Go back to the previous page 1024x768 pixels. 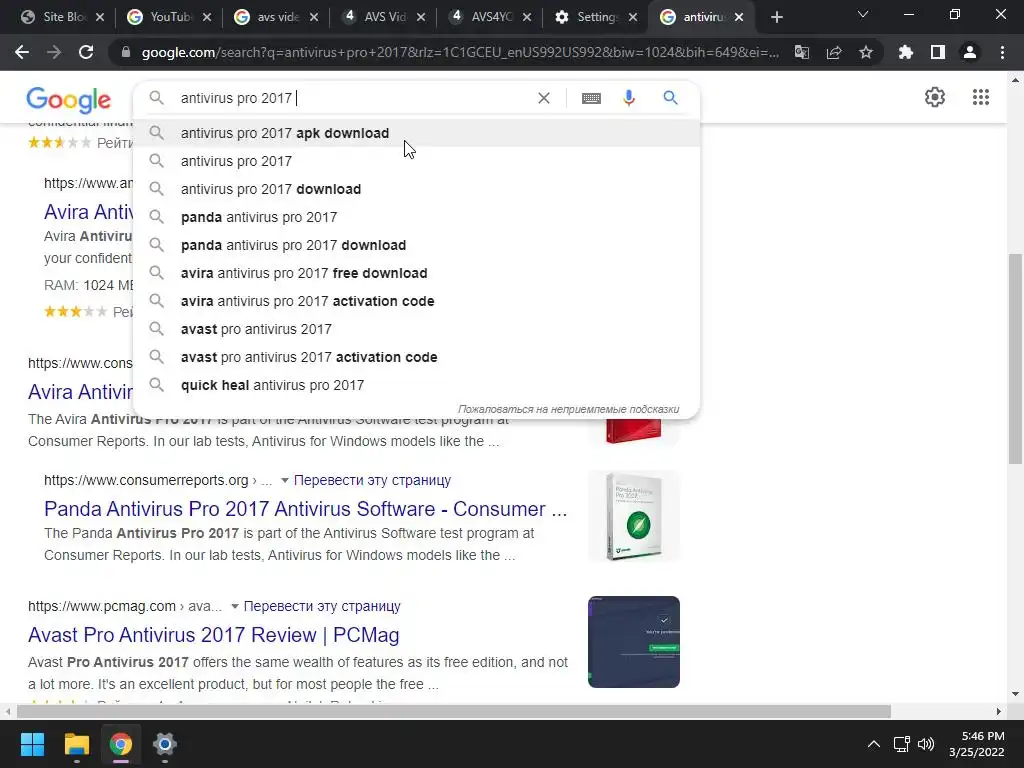pos(22,52)
